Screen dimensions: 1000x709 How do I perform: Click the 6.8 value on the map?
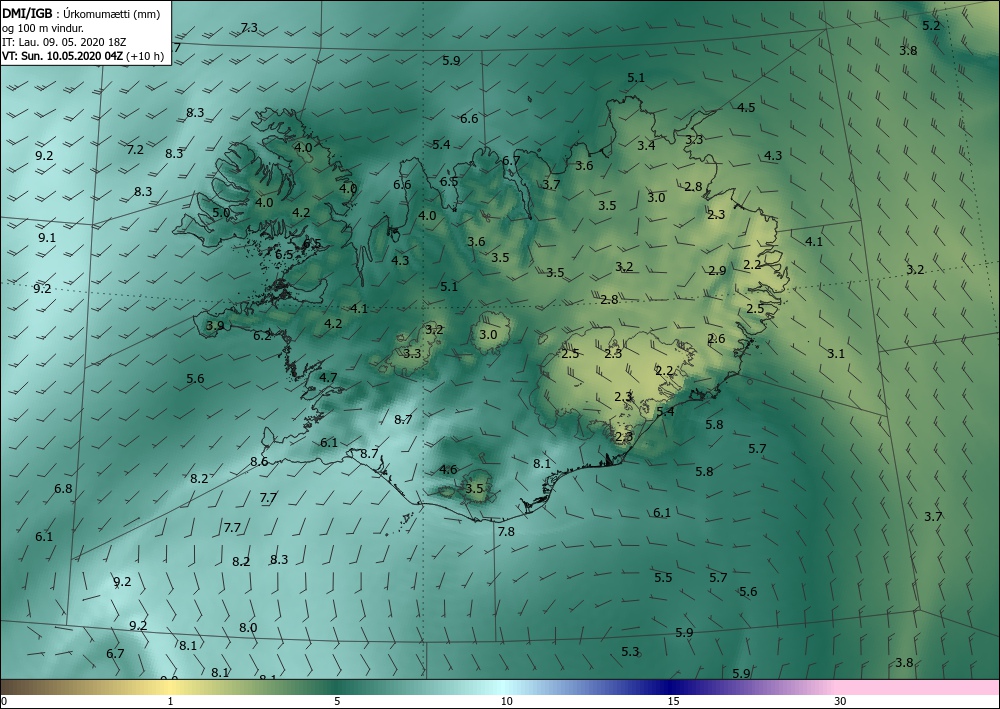[x=63, y=489]
